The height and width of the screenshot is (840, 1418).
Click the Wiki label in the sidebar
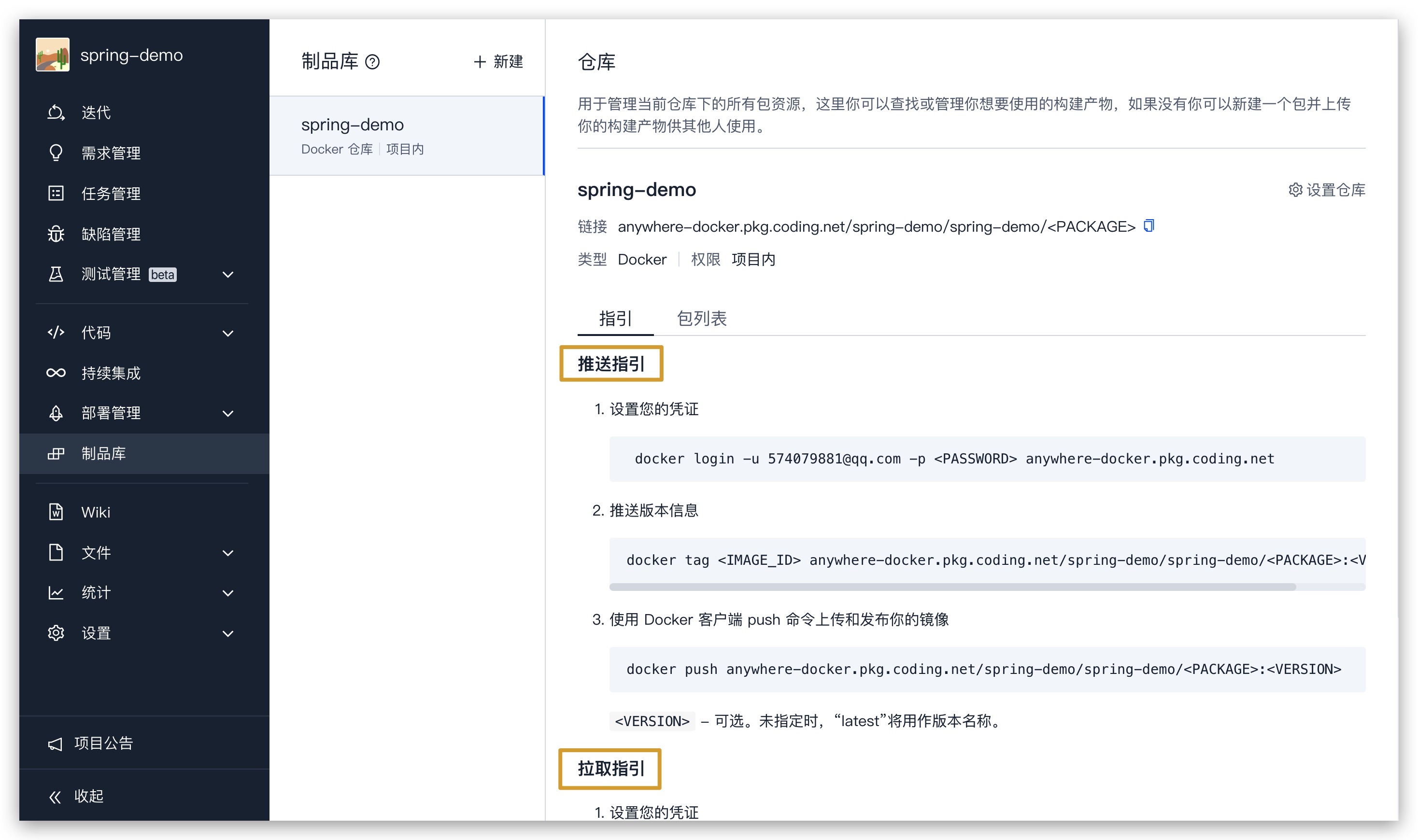(96, 512)
